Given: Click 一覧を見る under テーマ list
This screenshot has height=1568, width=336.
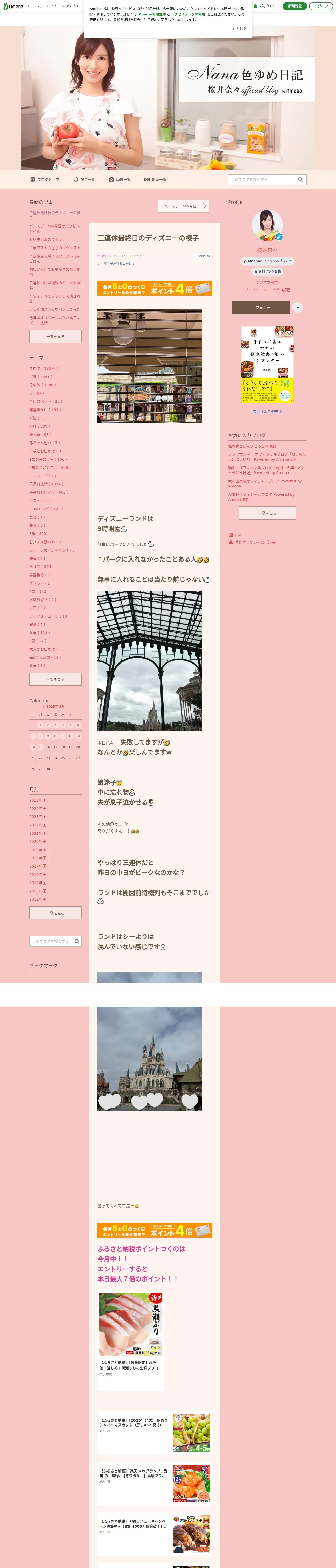Looking at the screenshot, I should [x=55, y=679].
